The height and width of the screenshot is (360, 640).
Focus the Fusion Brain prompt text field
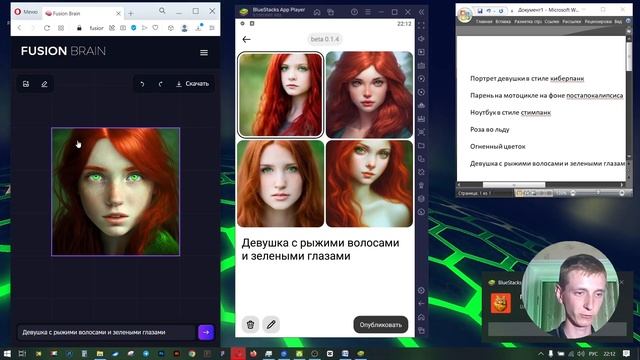point(106,332)
